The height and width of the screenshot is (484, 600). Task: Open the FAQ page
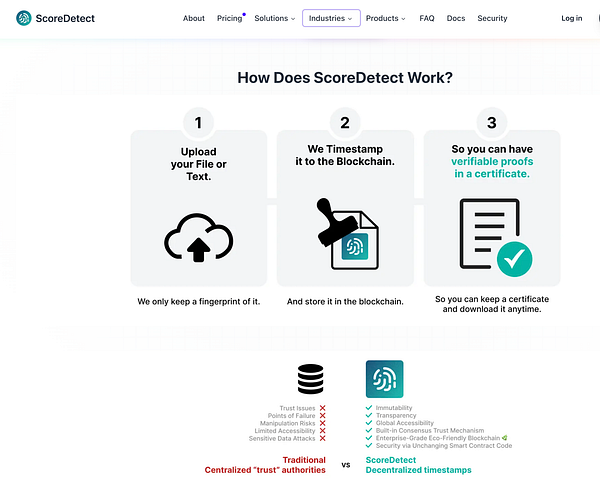click(427, 18)
